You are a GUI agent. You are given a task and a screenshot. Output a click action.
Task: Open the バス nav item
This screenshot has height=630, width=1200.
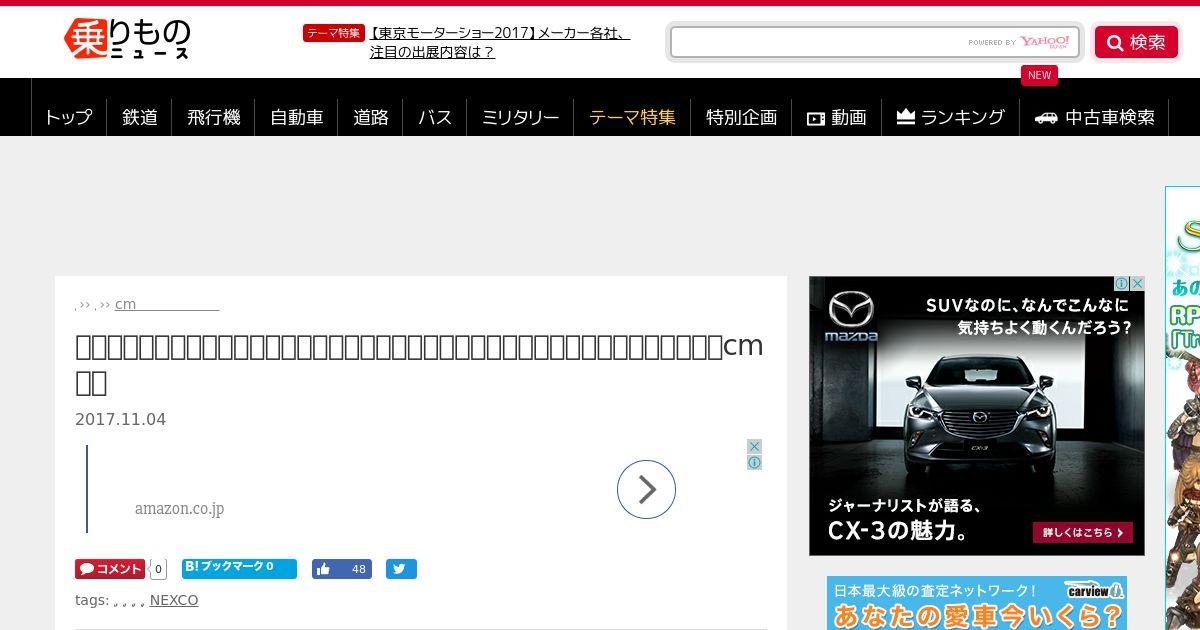pyautogui.click(x=435, y=117)
